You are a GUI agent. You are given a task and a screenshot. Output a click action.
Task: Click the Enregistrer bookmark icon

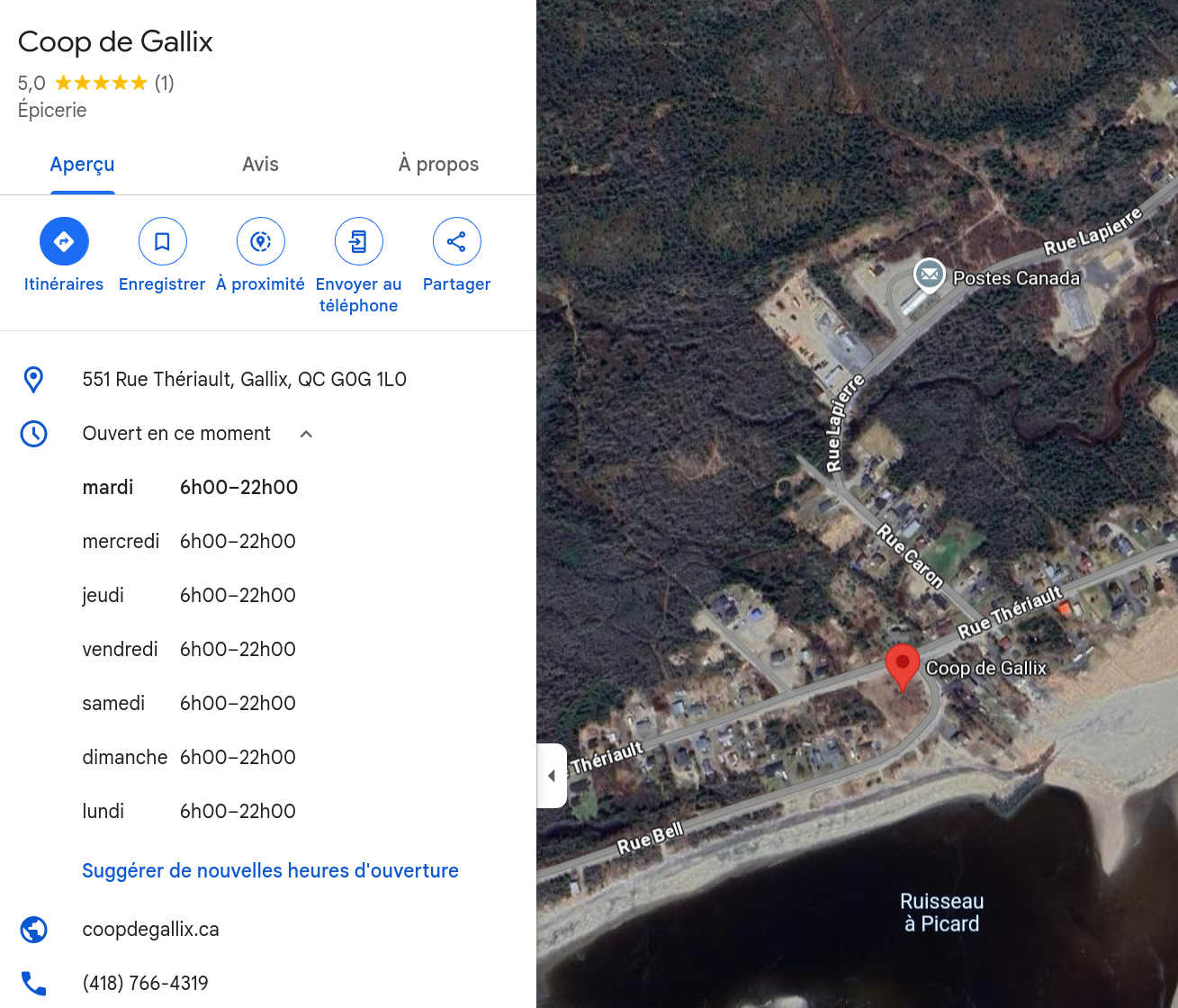pyautogui.click(x=162, y=241)
